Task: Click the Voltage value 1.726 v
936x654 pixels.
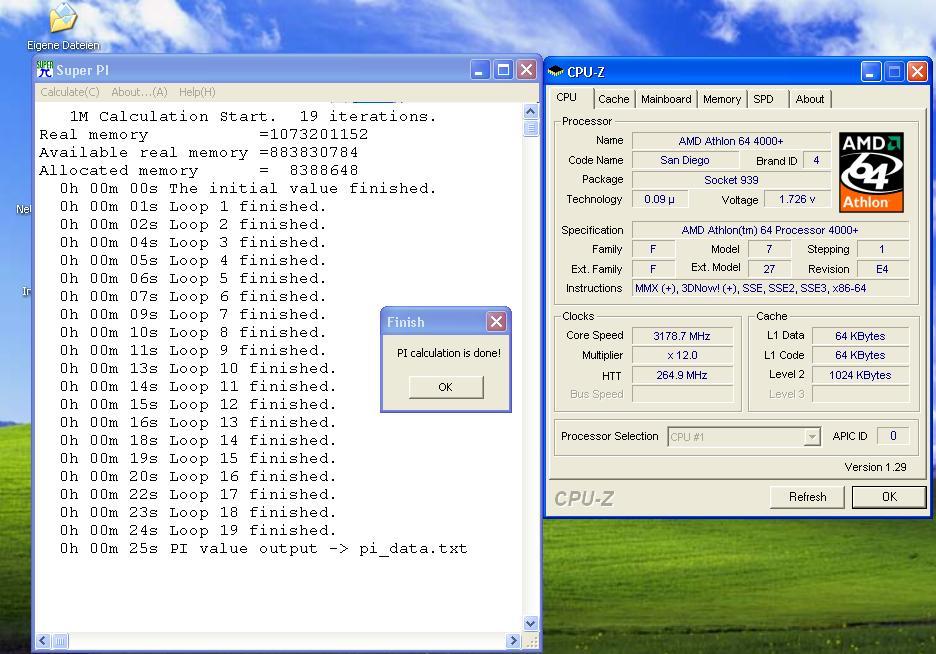Action: click(796, 199)
